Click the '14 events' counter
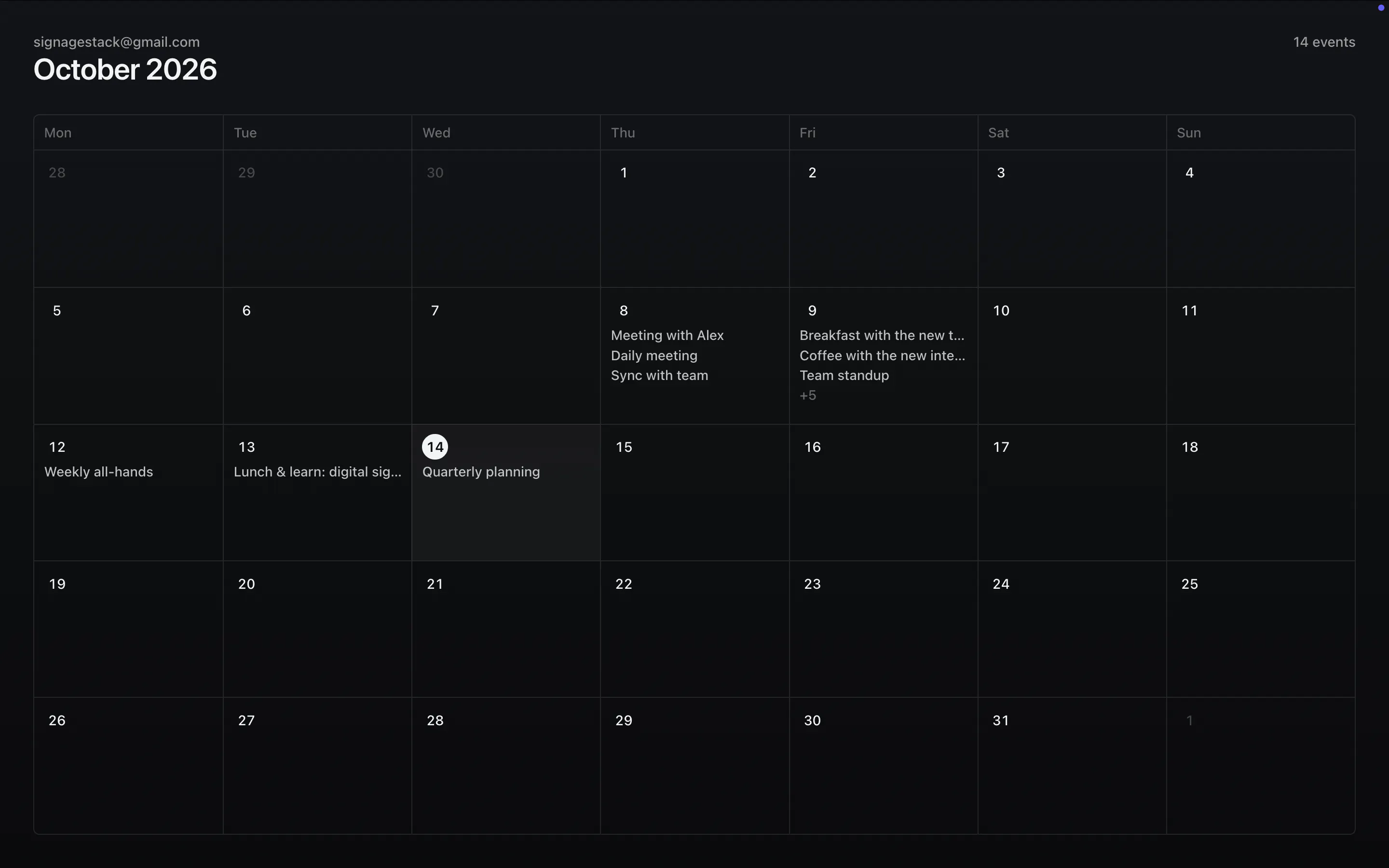The height and width of the screenshot is (868, 1389). [1323, 42]
